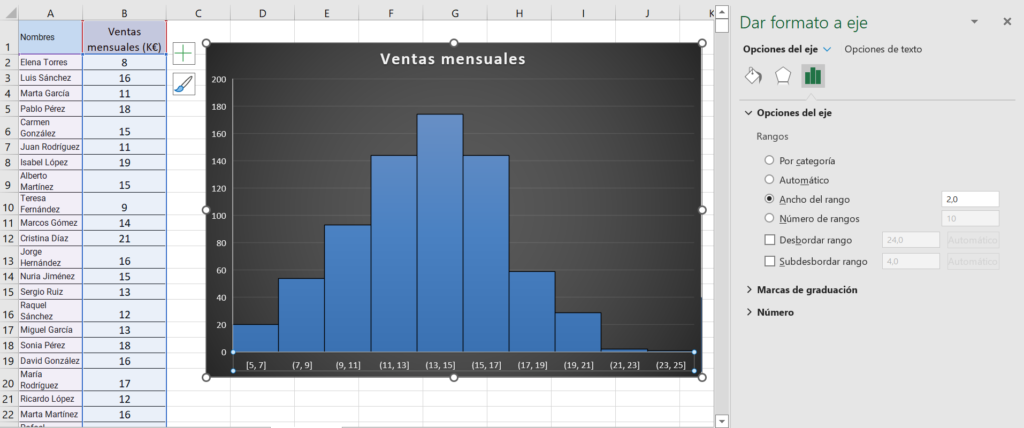
Task: Select column D header
Action: [x=262, y=13]
